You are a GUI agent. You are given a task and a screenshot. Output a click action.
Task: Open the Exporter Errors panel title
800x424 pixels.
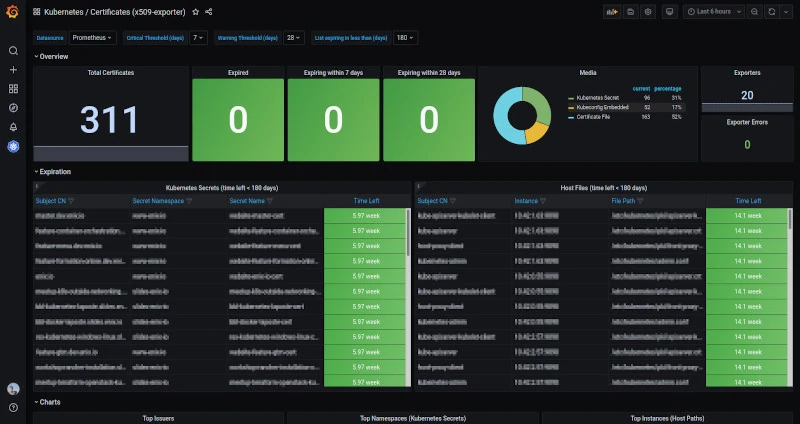pos(747,122)
